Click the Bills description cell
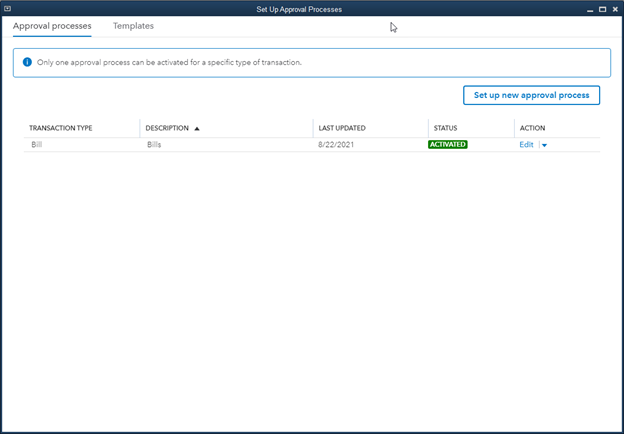The width and height of the screenshot is (624, 434). pyautogui.click(x=154, y=145)
